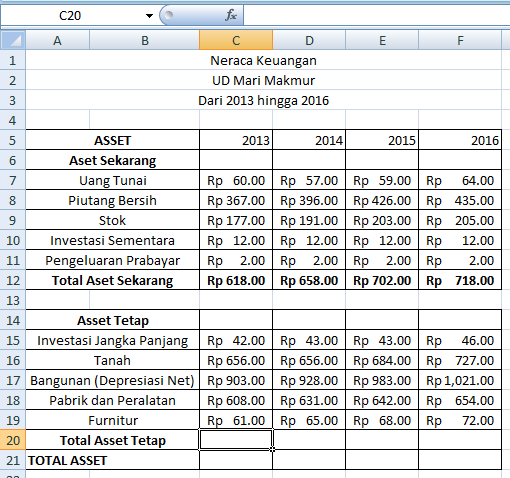The height and width of the screenshot is (478, 510).
Task: Select row 1 header
Action: (x=13, y=60)
